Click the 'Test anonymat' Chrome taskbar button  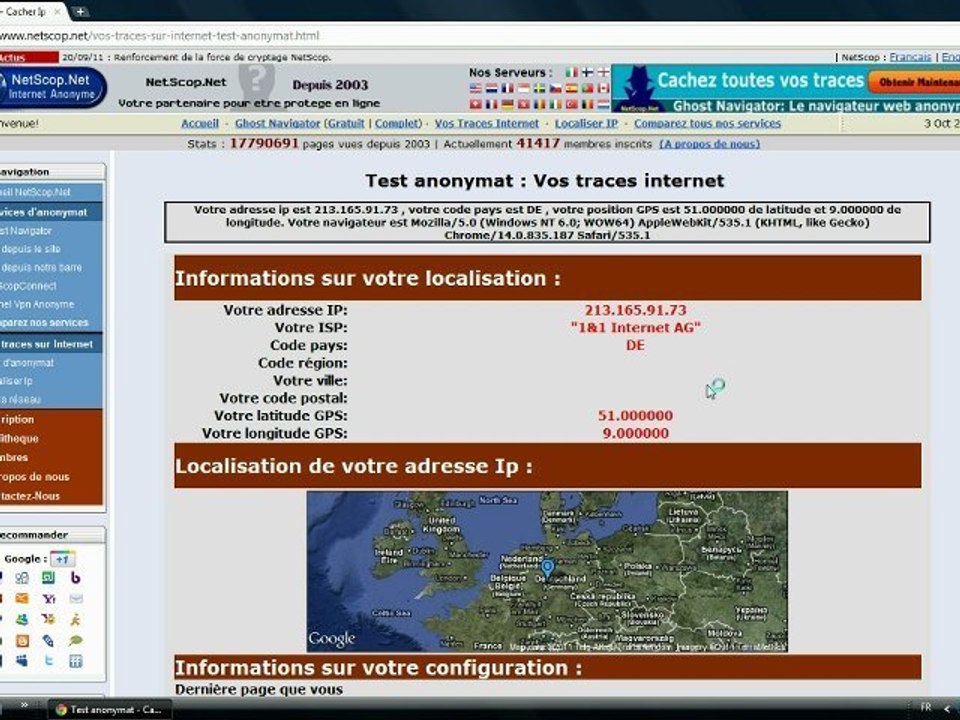pos(110,710)
